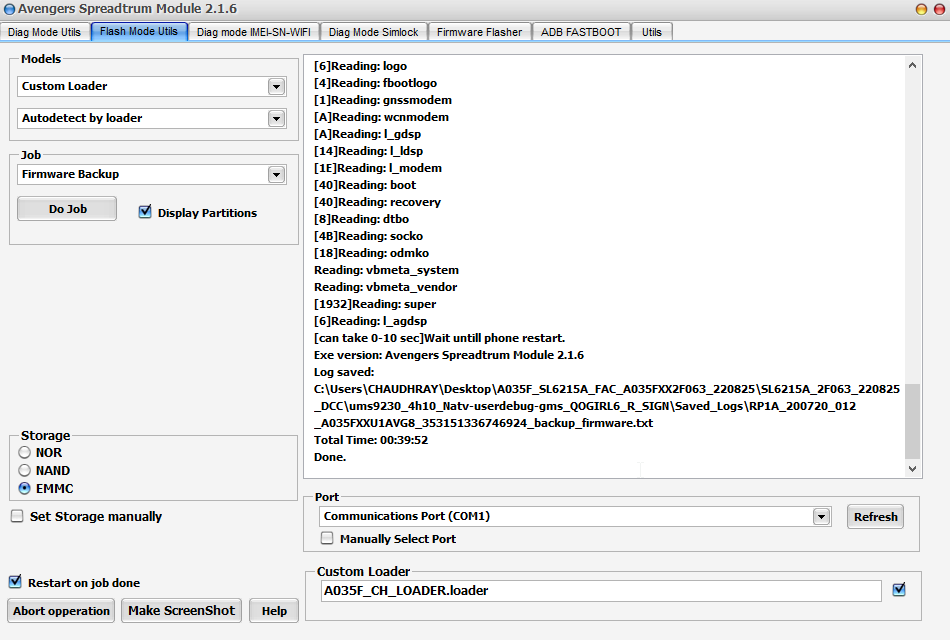Click the 'Exe version' log line
This screenshot has height=640, width=950.
449,355
